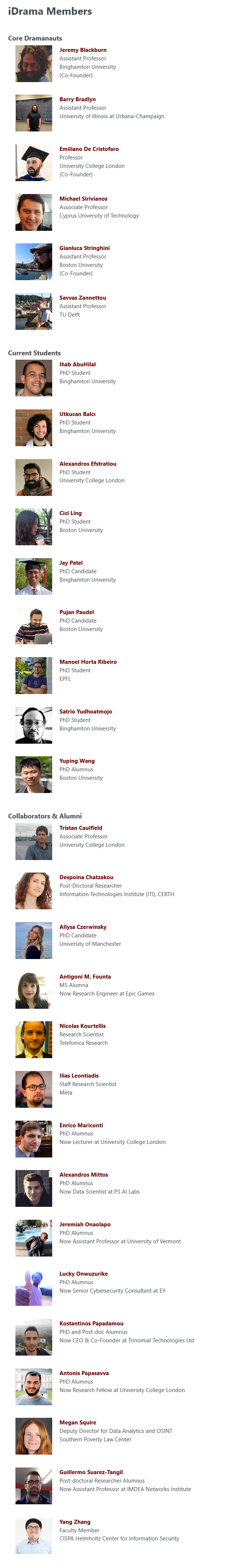Click Ilias Leontiadis' name link
The width and height of the screenshot is (247, 1568).
79,1075
